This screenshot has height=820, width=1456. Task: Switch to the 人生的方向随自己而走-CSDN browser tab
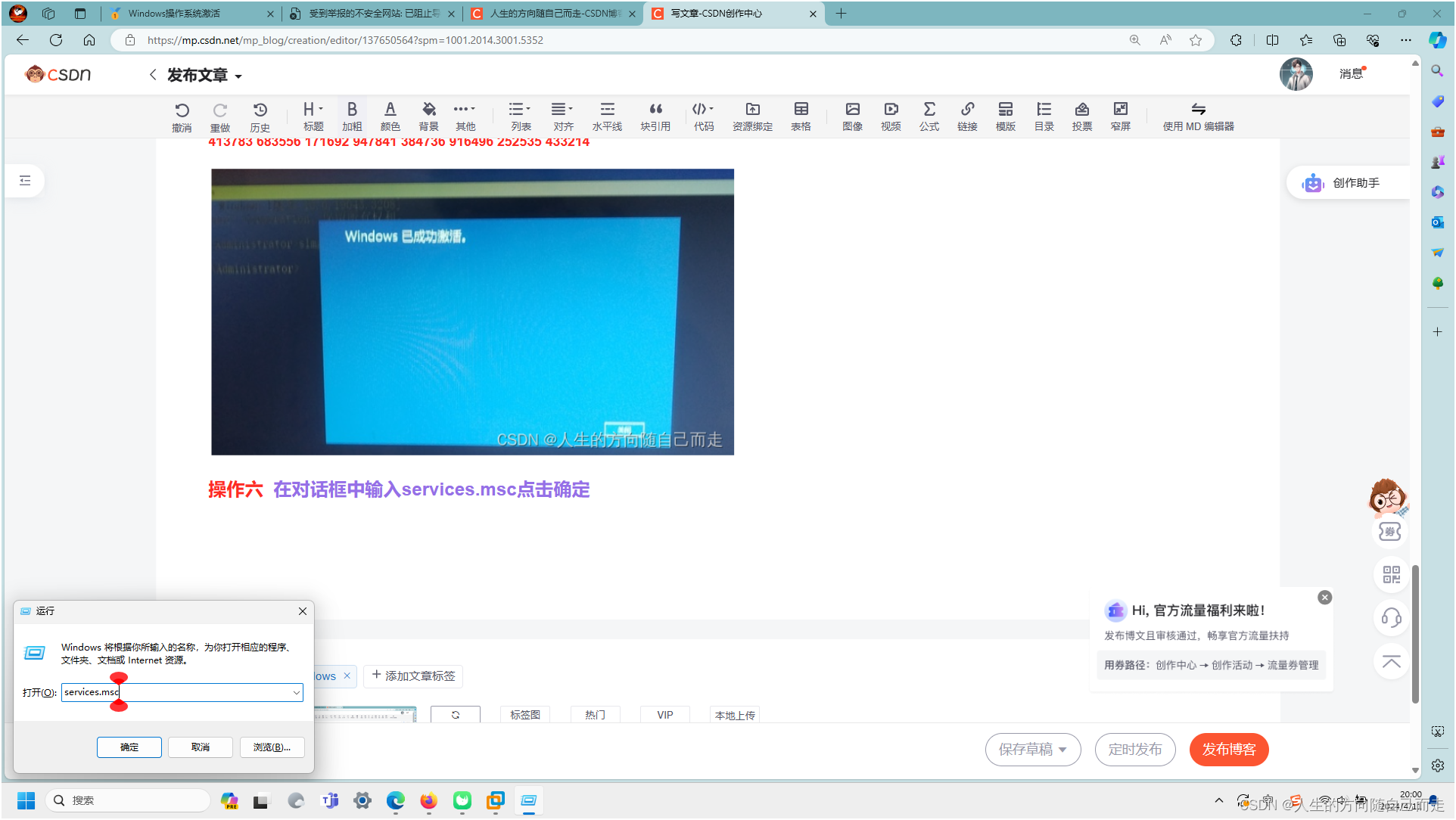[552, 14]
